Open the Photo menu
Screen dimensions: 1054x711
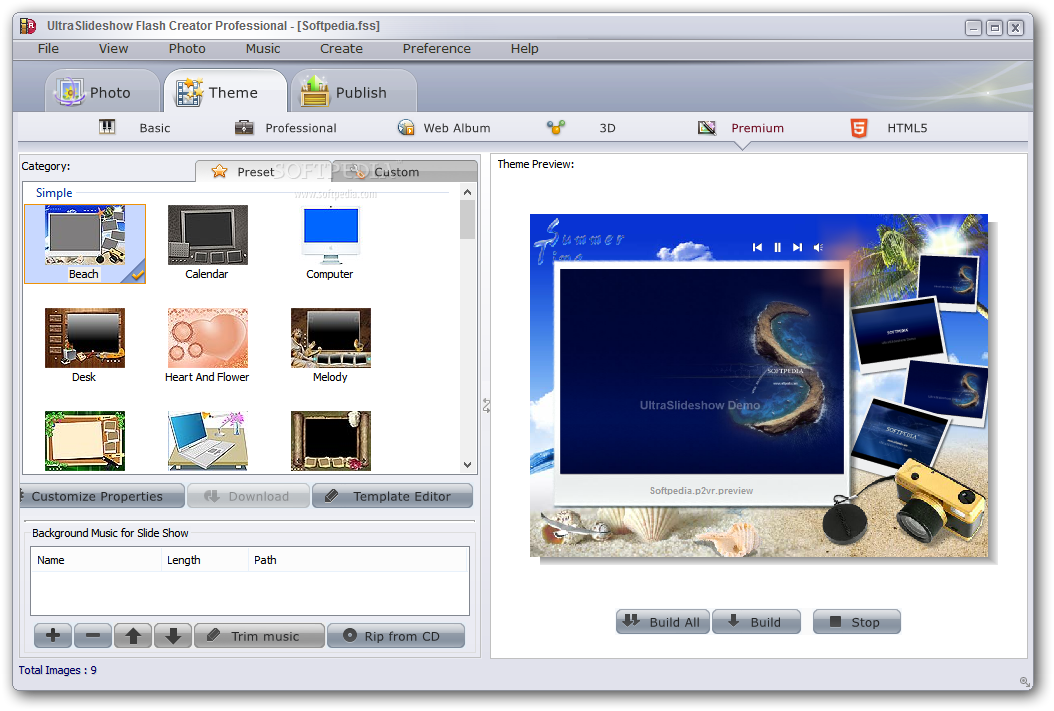pos(187,48)
